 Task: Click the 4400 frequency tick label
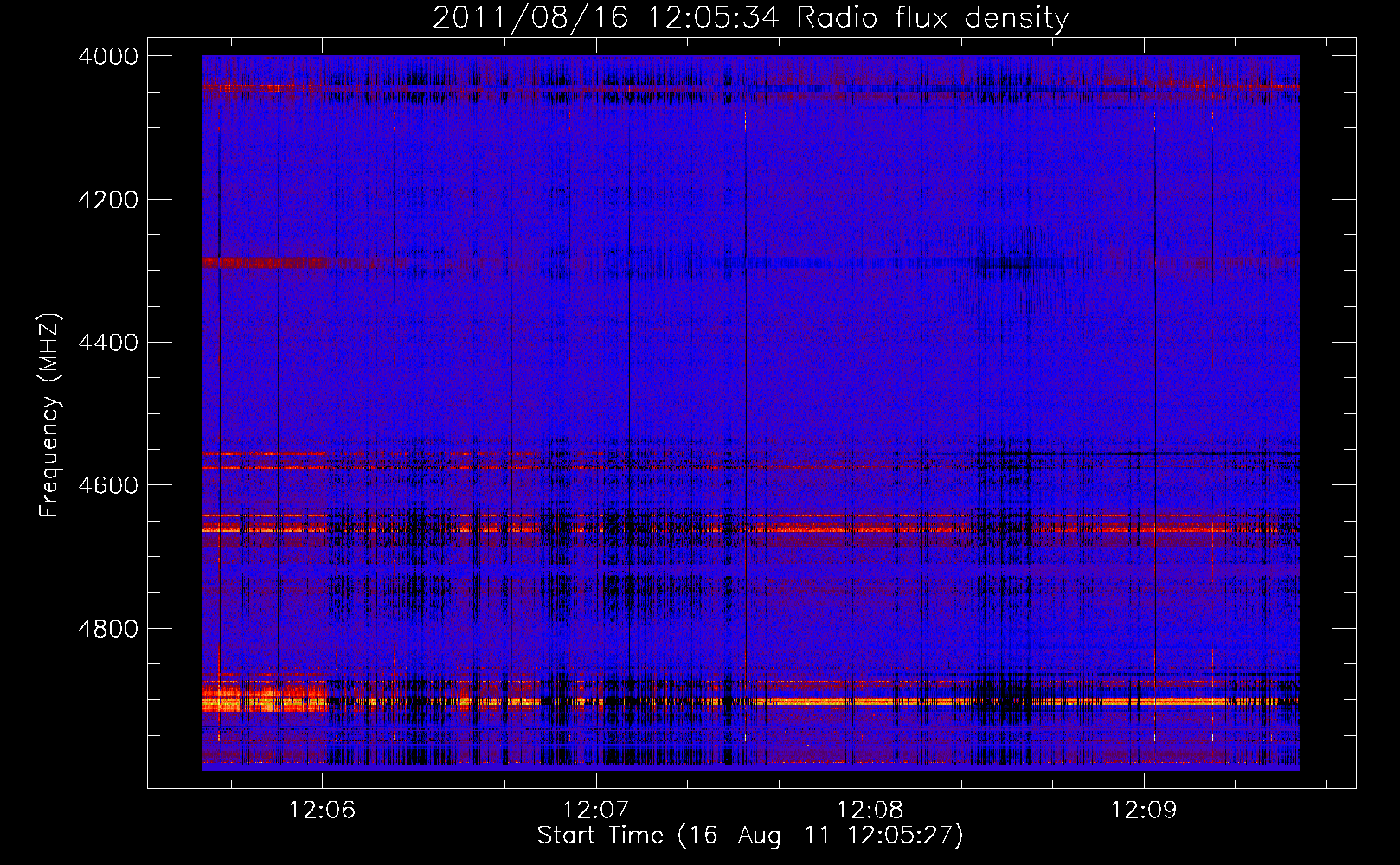point(107,343)
